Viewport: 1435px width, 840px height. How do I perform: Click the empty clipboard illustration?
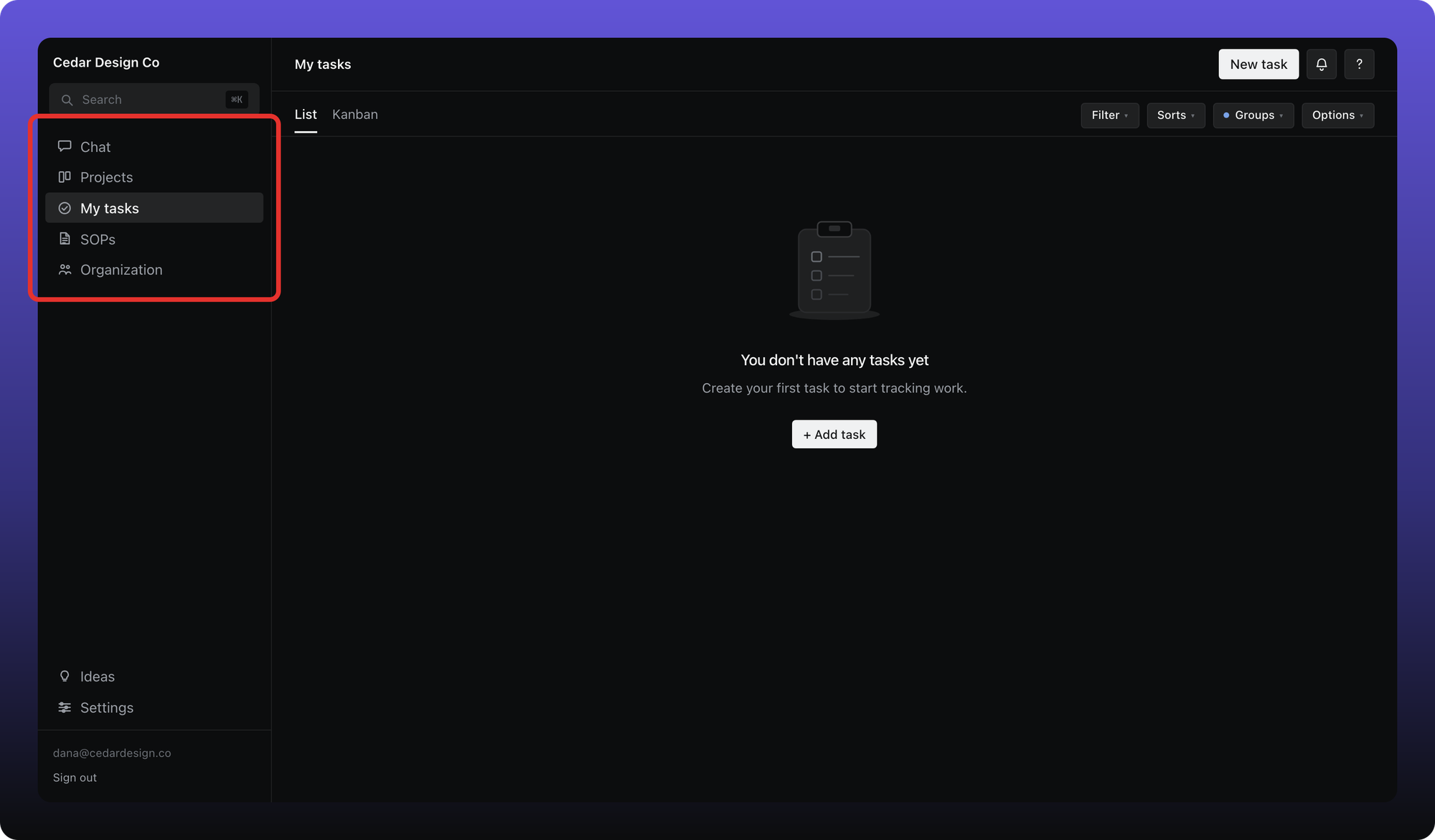coord(834,270)
